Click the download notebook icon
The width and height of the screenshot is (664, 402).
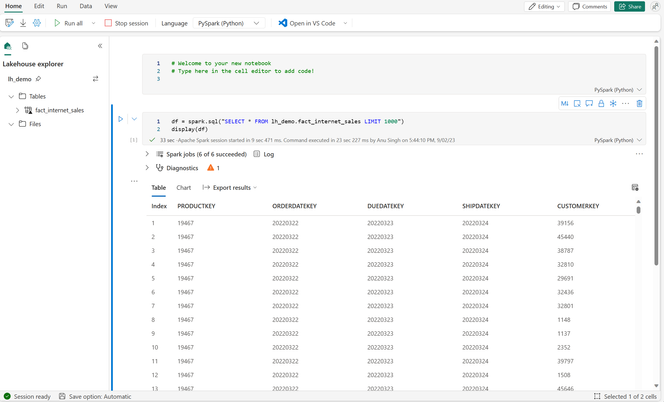(x=23, y=23)
